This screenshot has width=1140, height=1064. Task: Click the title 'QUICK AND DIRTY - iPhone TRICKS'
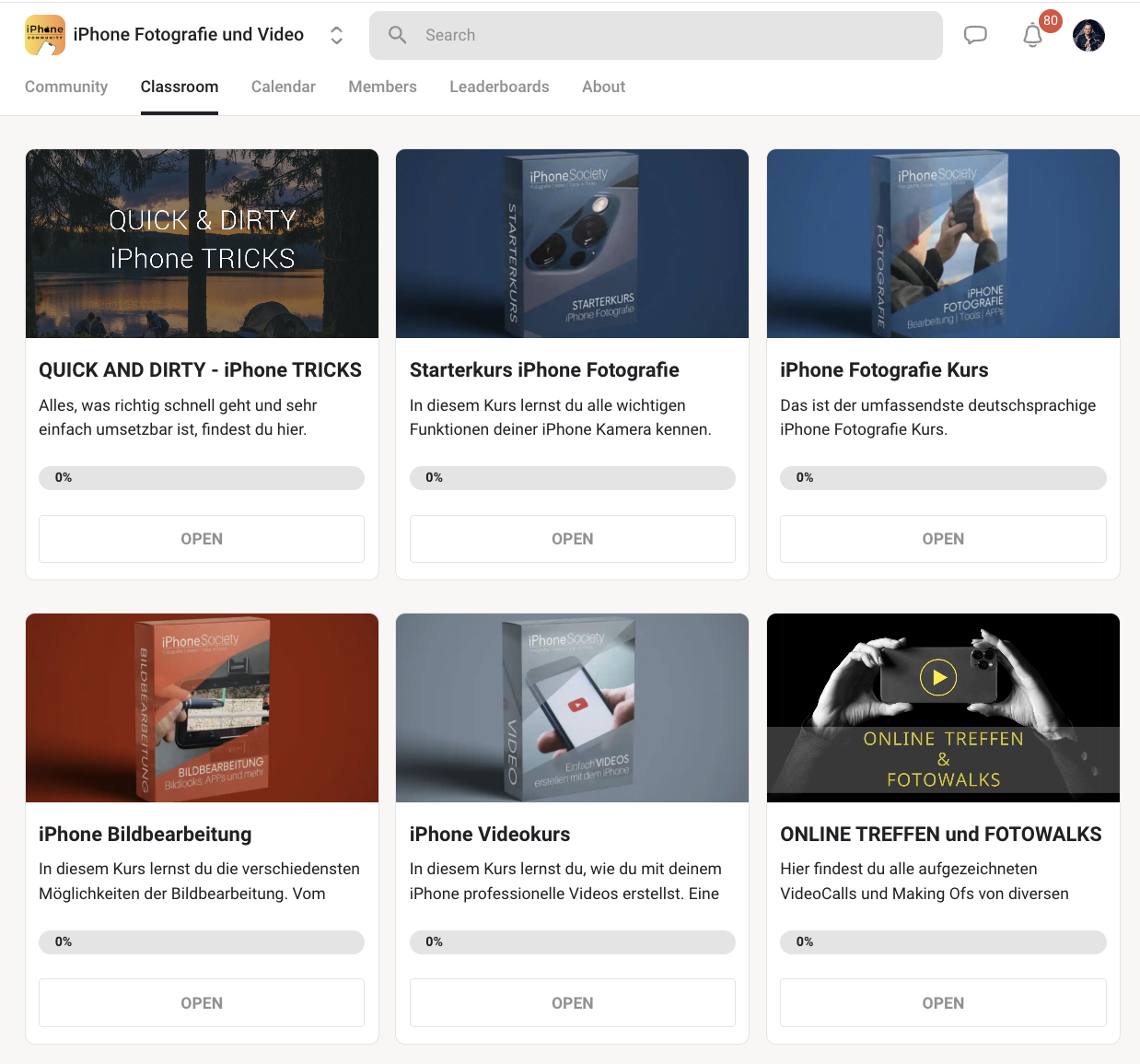point(200,370)
